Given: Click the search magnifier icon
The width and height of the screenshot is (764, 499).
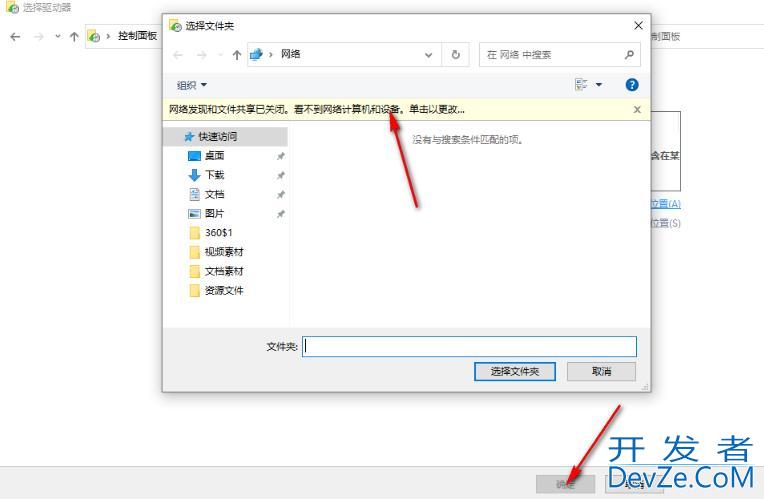Looking at the screenshot, I should click(629, 55).
